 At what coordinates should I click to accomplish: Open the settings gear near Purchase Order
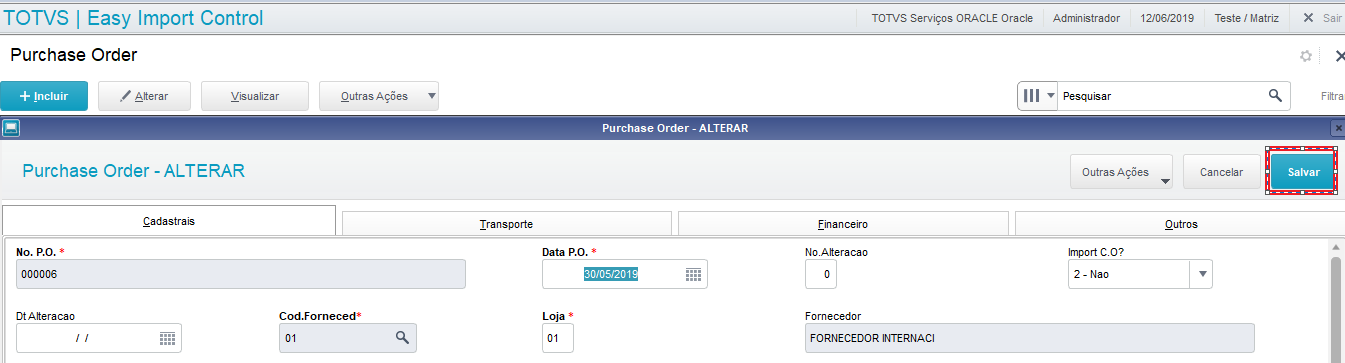pos(1306,56)
